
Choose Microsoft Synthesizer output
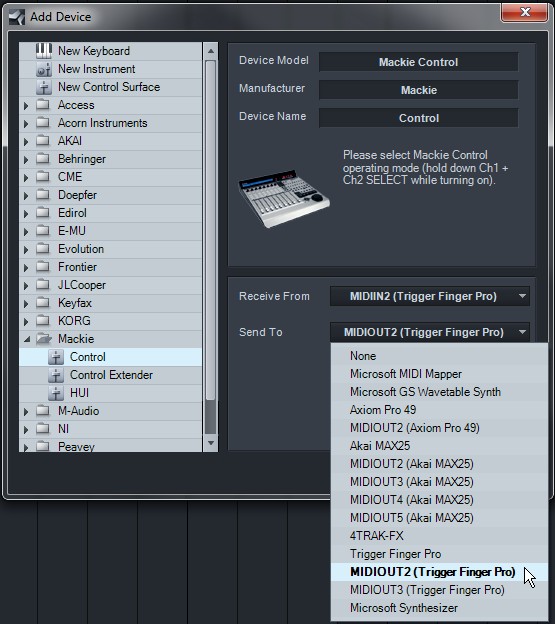(439, 608)
